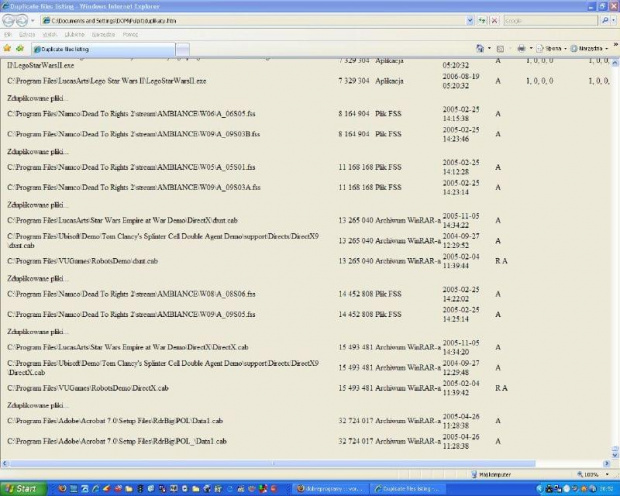Click the horizontal scrollbar left arrow
Screen dimensions: 620x496
5,463
